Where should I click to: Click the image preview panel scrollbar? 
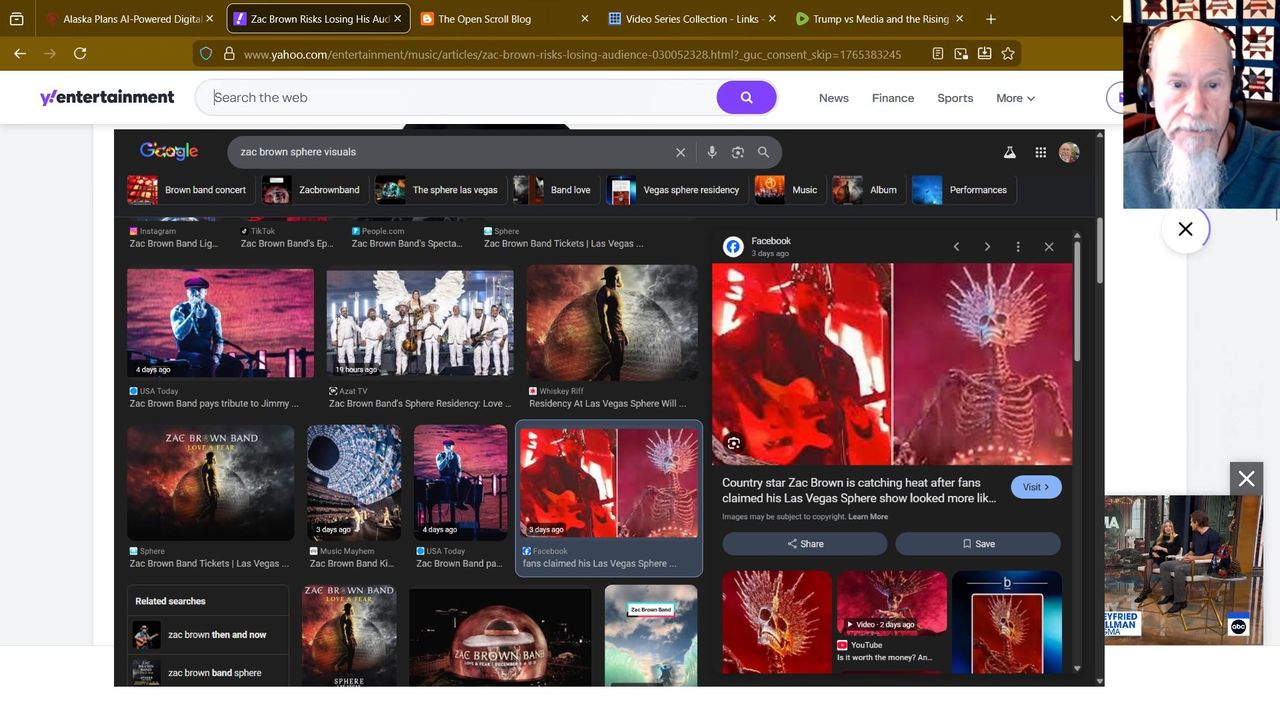coord(1077,300)
